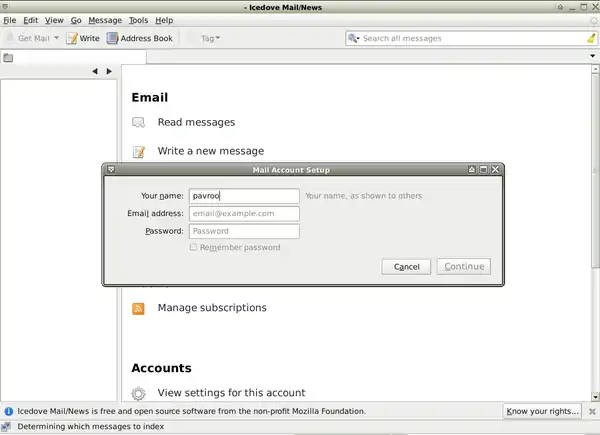The width and height of the screenshot is (600, 435).
Task: Click the Know your rights button
Action: point(542,411)
